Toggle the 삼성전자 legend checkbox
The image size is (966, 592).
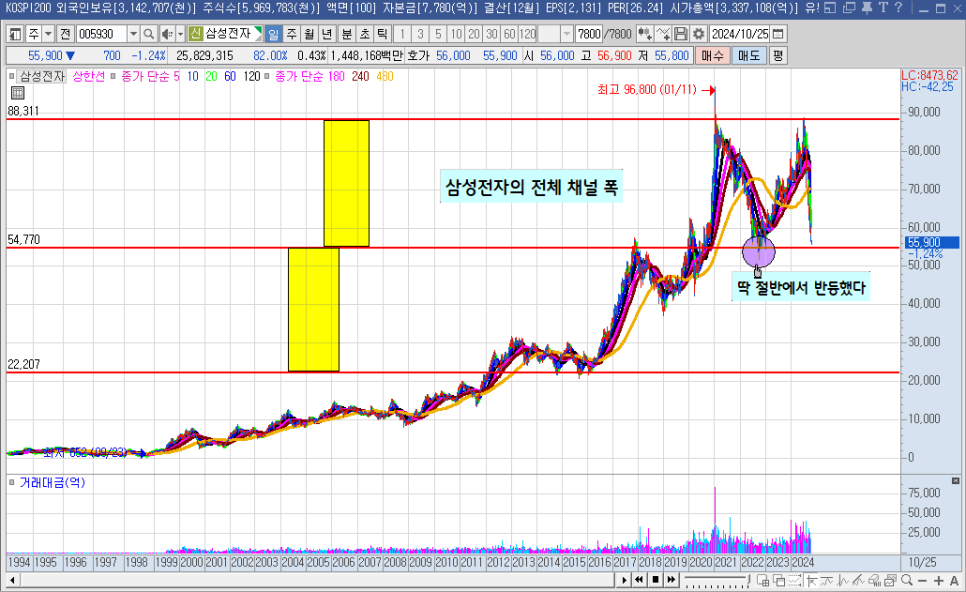point(12,76)
